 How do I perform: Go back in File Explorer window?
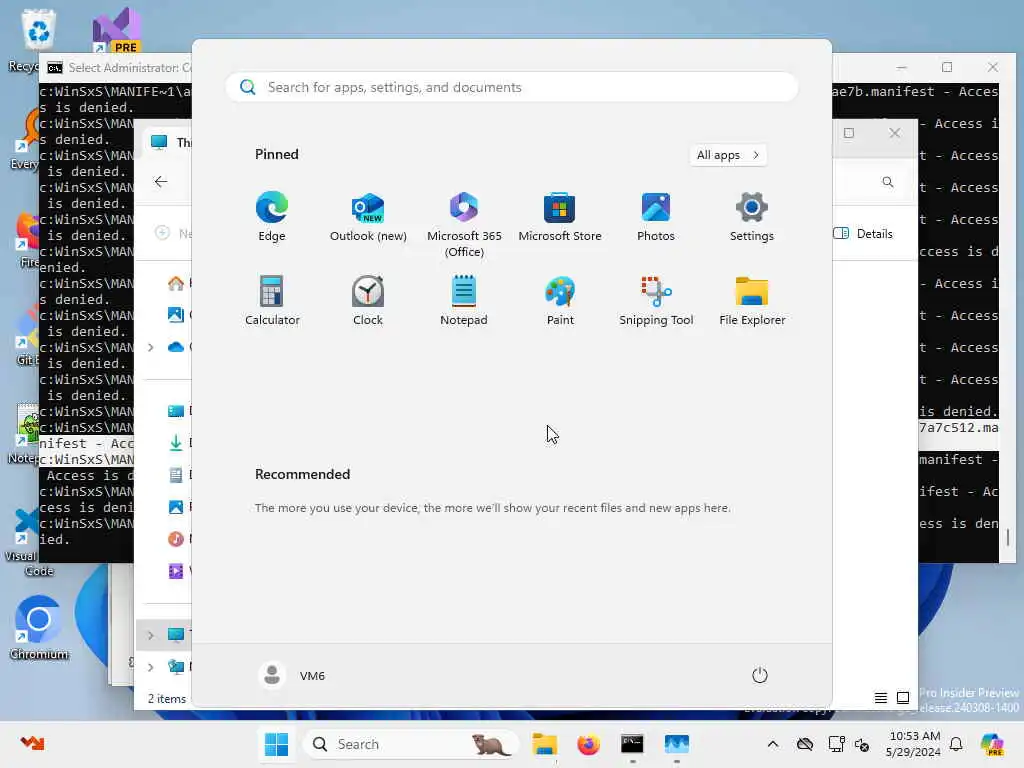161,182
